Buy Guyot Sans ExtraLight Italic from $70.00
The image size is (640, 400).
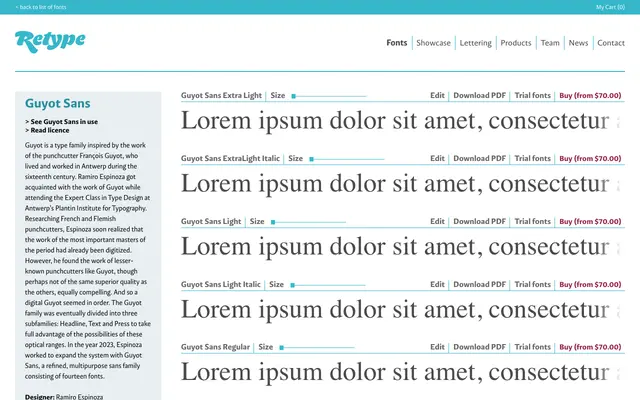pos(590,158)
